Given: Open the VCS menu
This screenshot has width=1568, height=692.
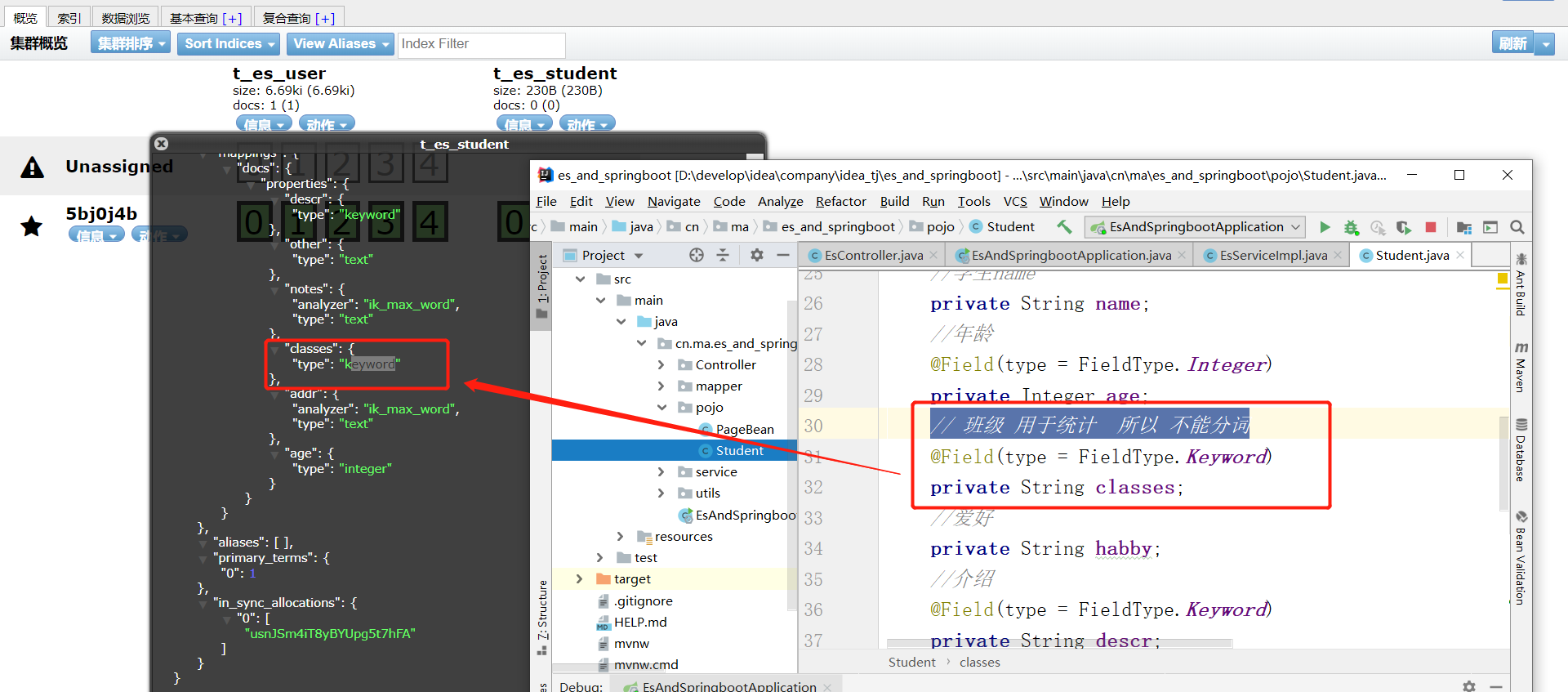Looking at the screenshot, I should (1014, 201).
